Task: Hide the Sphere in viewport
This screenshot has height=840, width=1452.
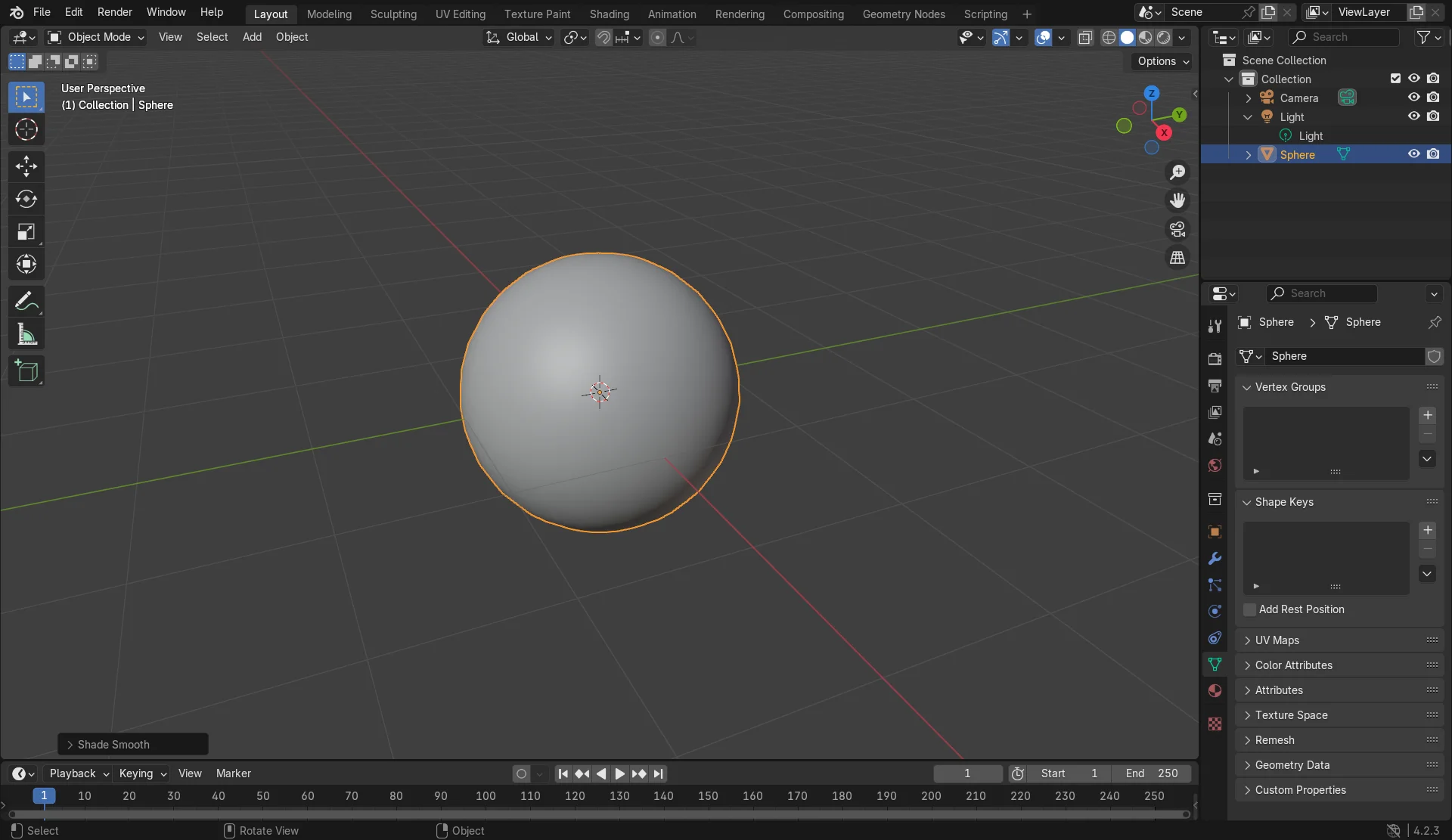Action: [x=1413, y=154]
